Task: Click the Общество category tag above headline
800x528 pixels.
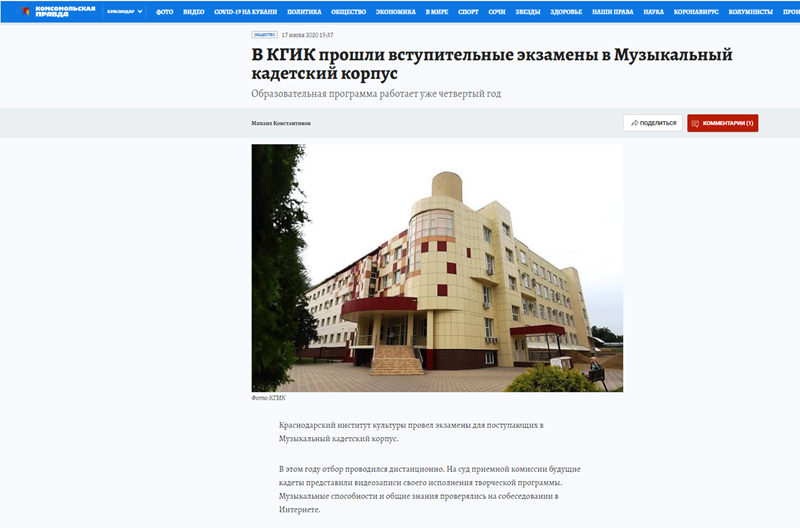Action: pos(264,35)
